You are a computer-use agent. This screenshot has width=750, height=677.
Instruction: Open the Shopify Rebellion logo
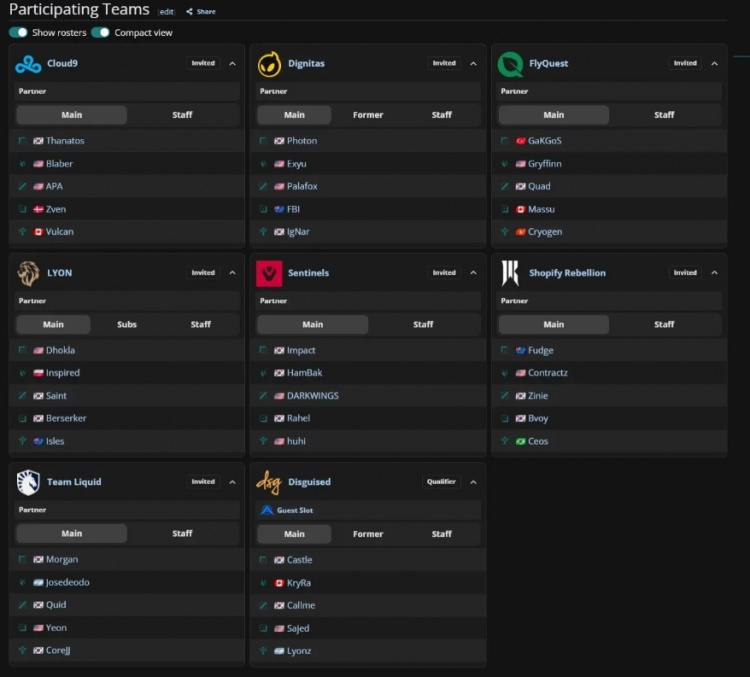510,273
